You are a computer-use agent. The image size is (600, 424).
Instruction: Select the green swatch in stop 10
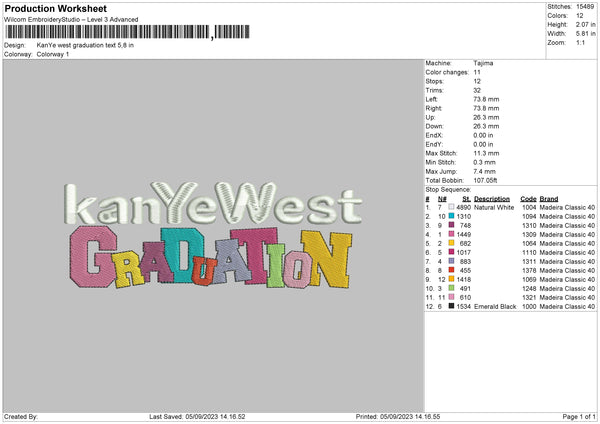click(452, 288)
